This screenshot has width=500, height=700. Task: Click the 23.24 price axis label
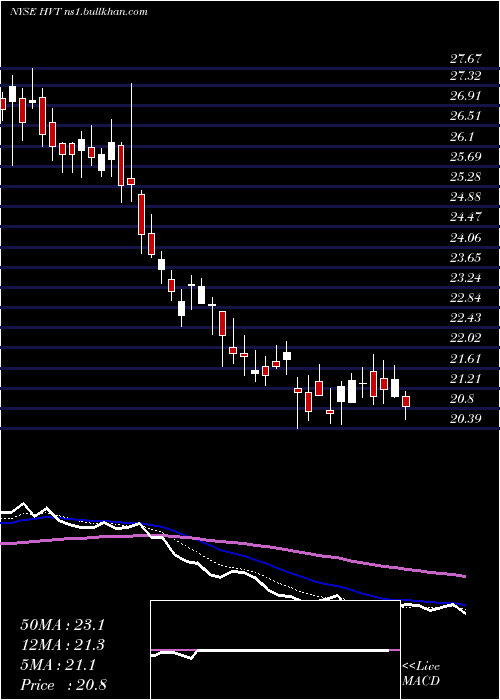click(466, 278)
